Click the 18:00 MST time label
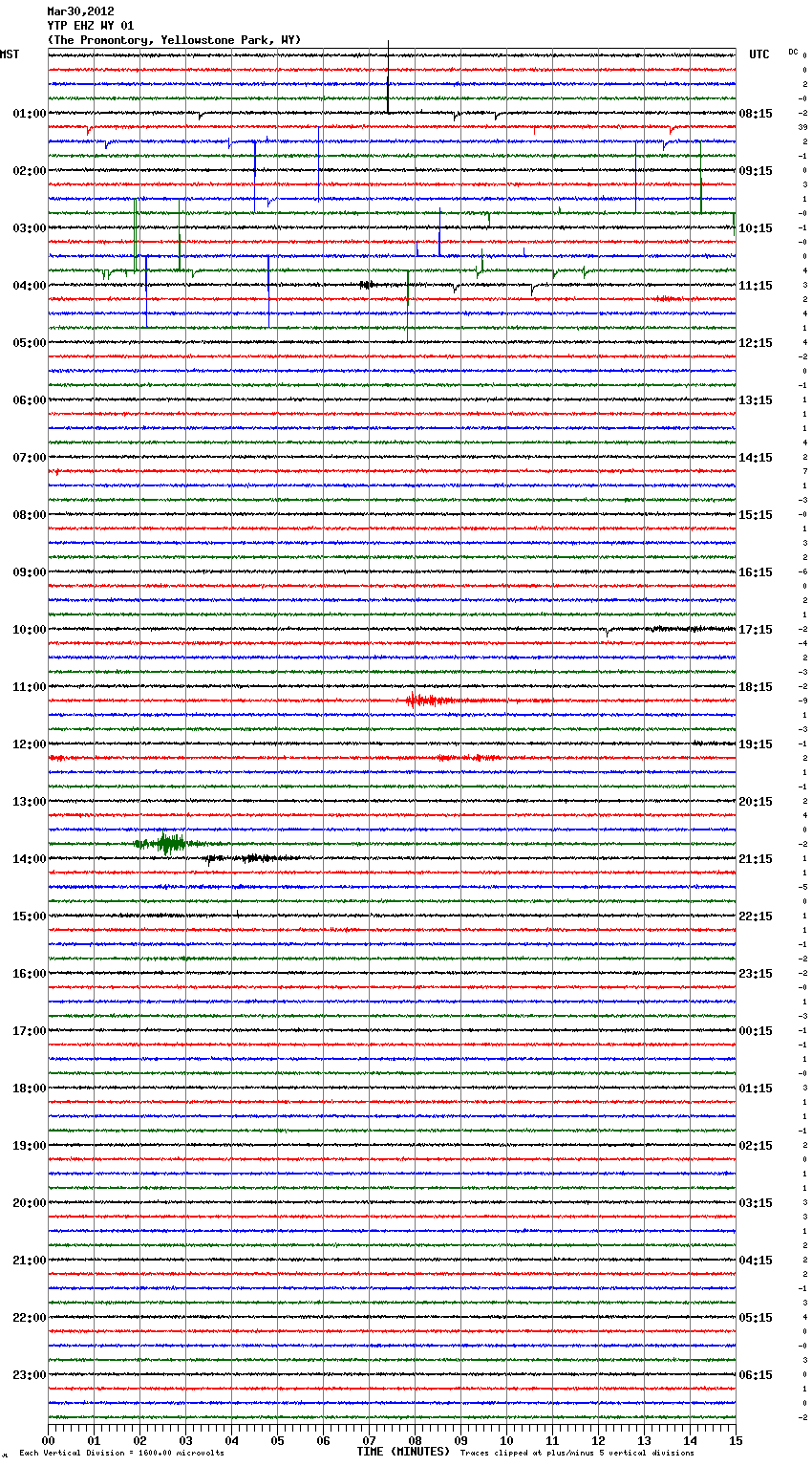 (x=30, y=1088)
